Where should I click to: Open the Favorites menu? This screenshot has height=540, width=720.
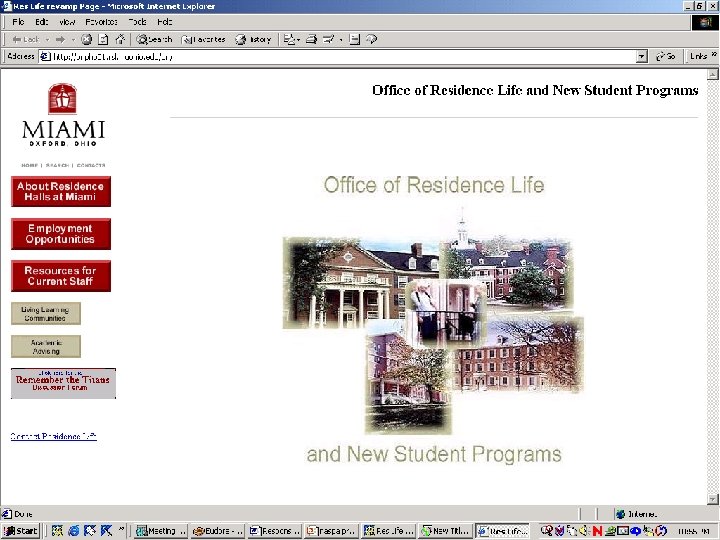pyautogui.click(x=101, y=22)
